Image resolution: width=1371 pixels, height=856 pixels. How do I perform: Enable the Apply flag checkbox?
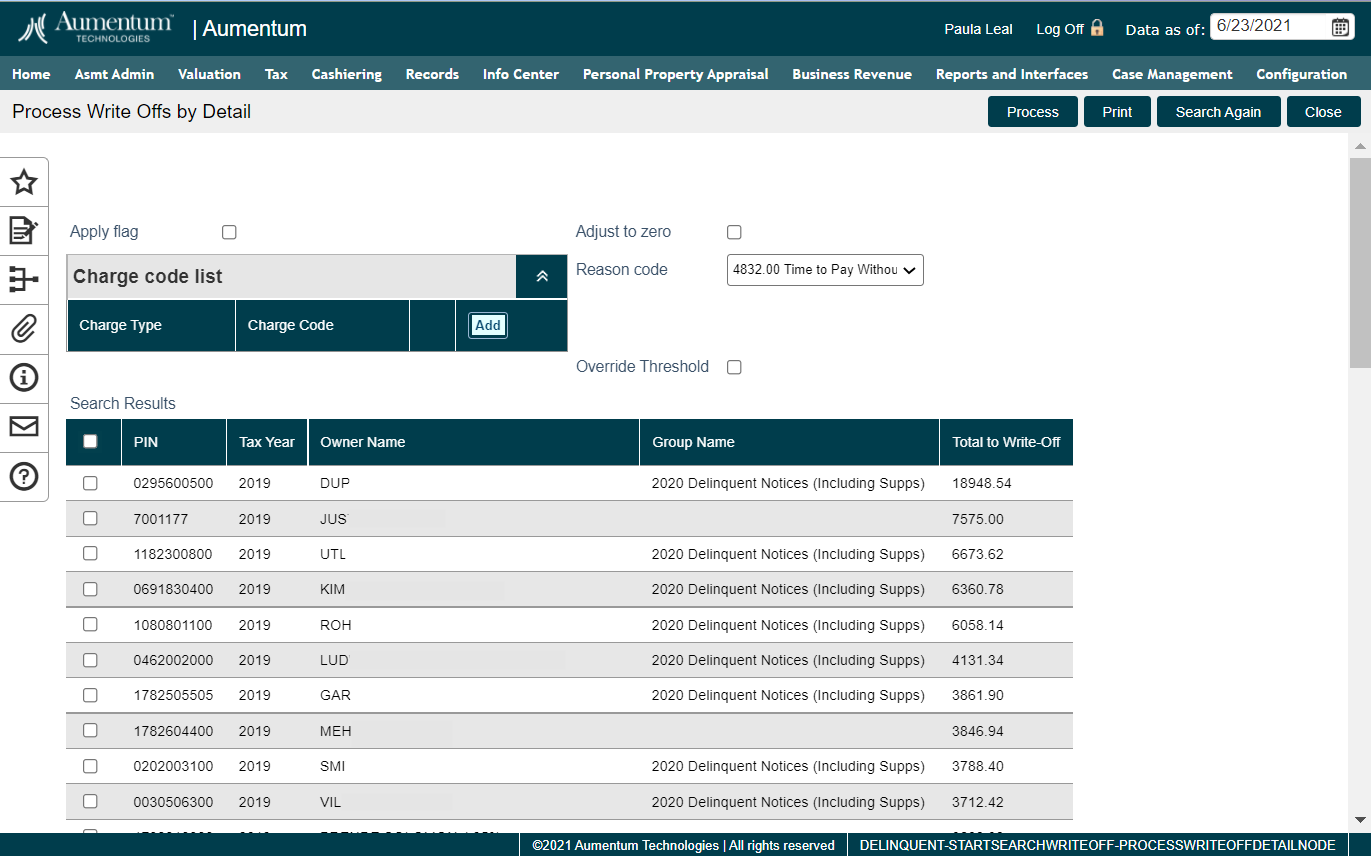coord(229,232)
